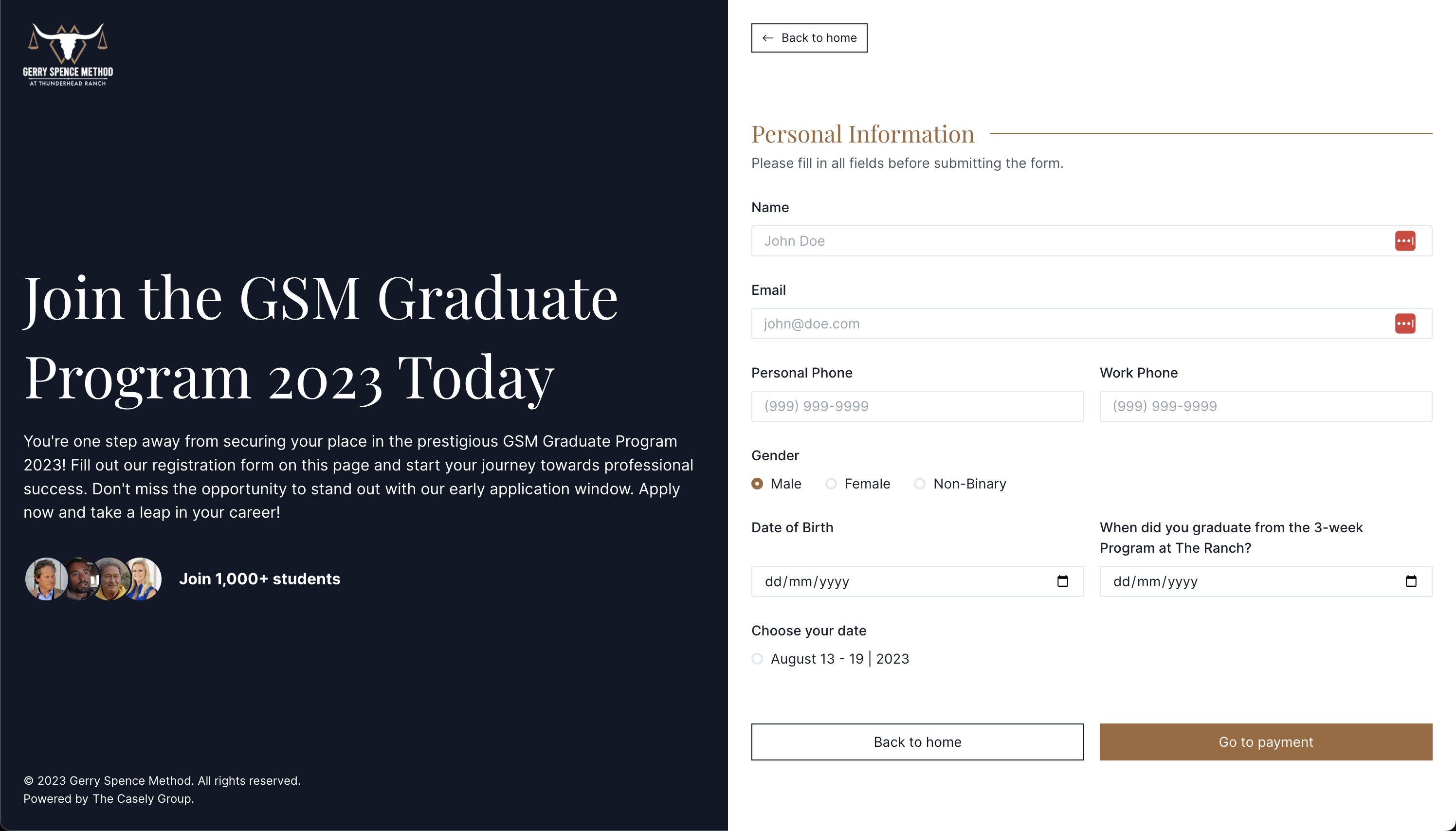Click the Date of Birth date field
Image resolution: width=1456 pixels, height=831 pixels.
click(x=902, y=581)
